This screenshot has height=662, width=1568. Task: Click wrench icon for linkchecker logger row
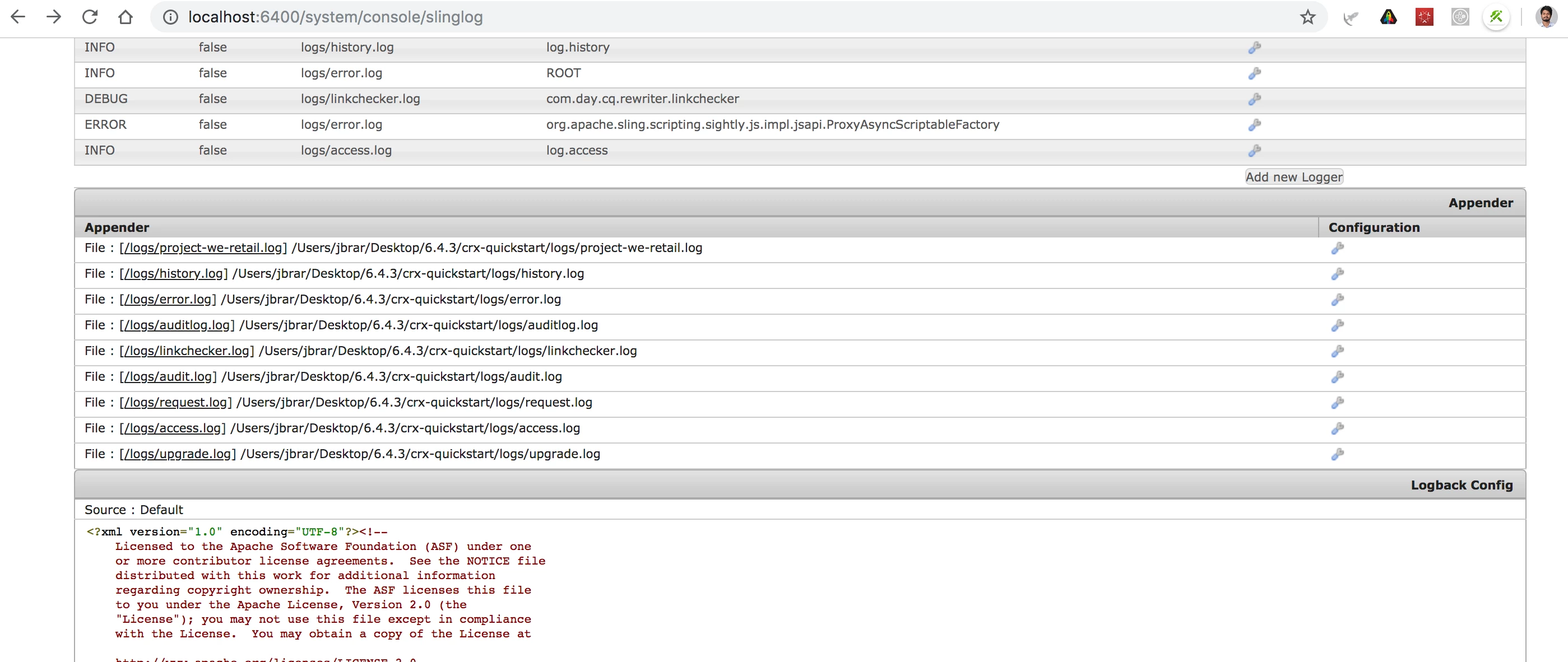pyautogui.click(x=1254, y=99)
